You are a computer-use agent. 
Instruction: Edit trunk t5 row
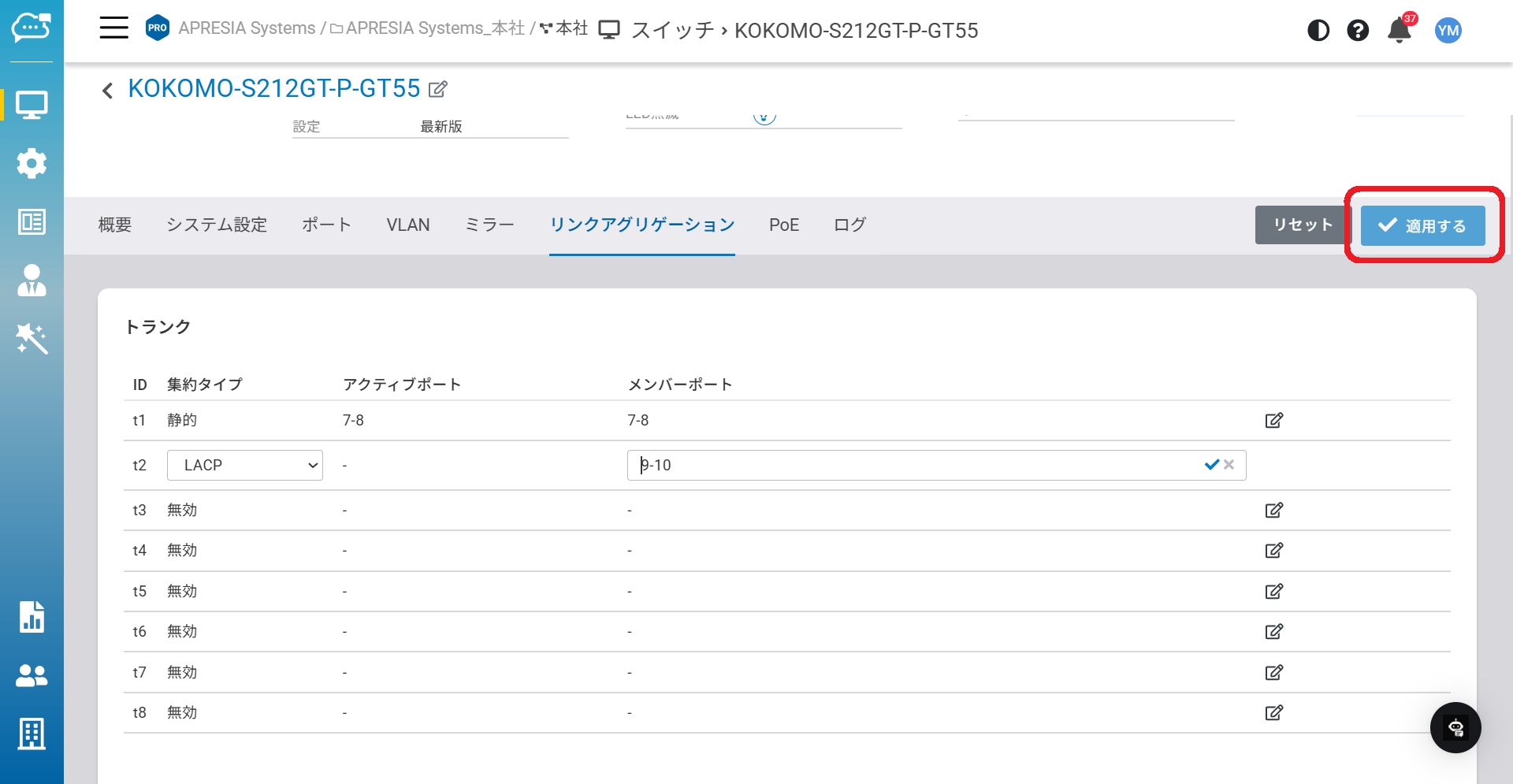coord(1273,592)
